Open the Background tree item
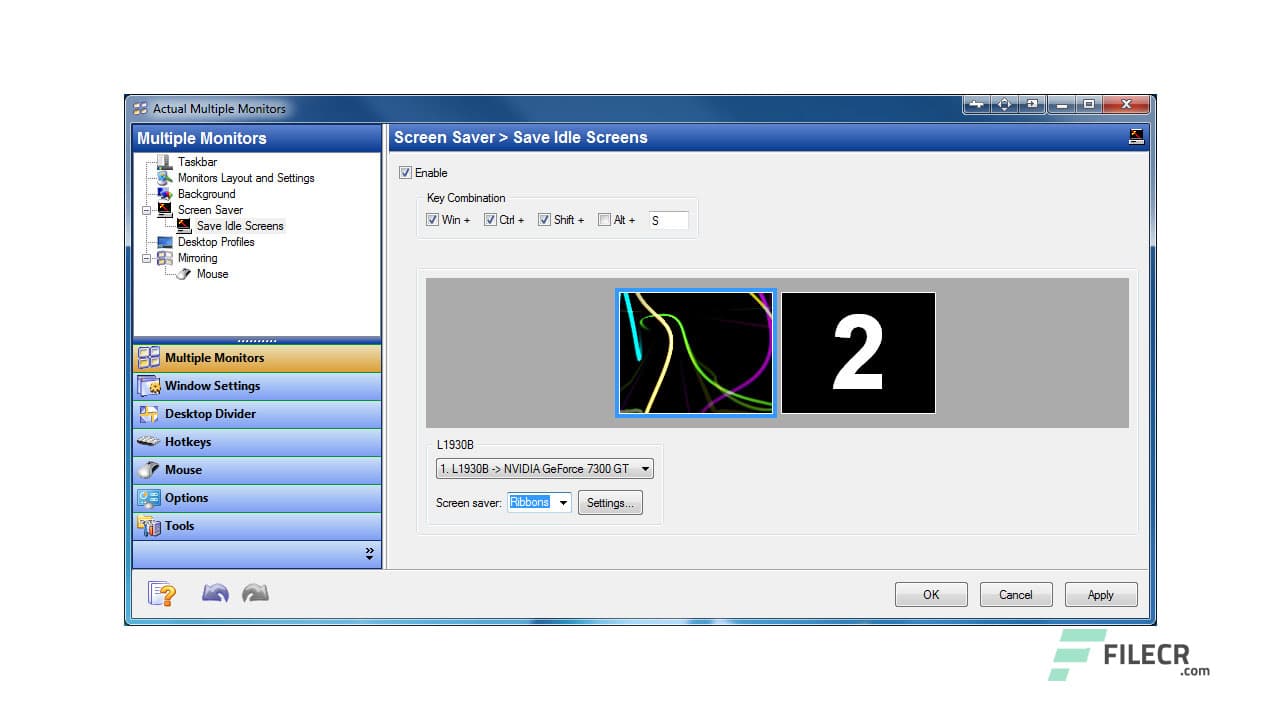The height and width of the screenshot is (720, 1280). (x=206, y=194)
